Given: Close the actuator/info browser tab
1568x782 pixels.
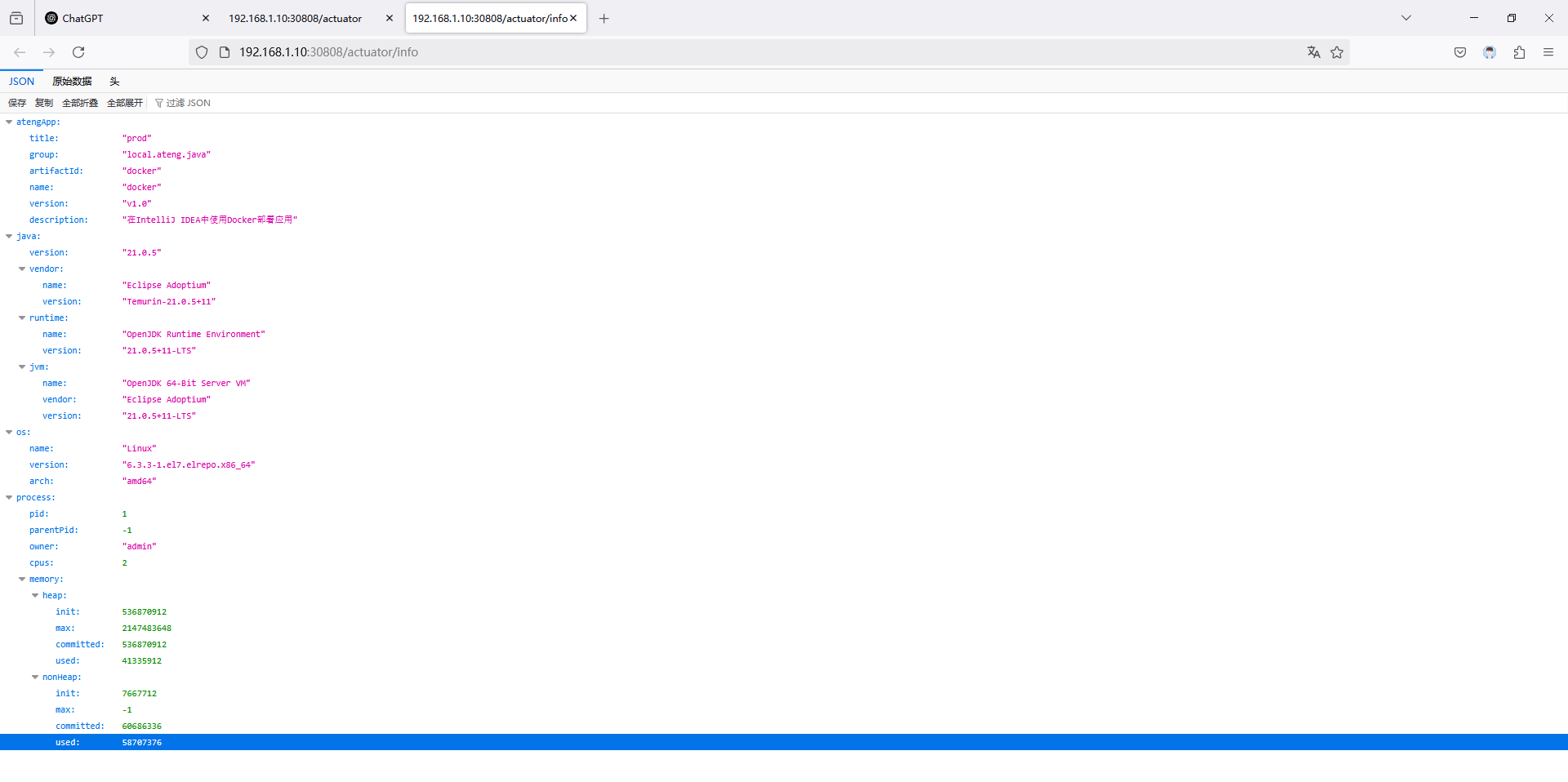Looking at the screenshot, I should [573, 18].
